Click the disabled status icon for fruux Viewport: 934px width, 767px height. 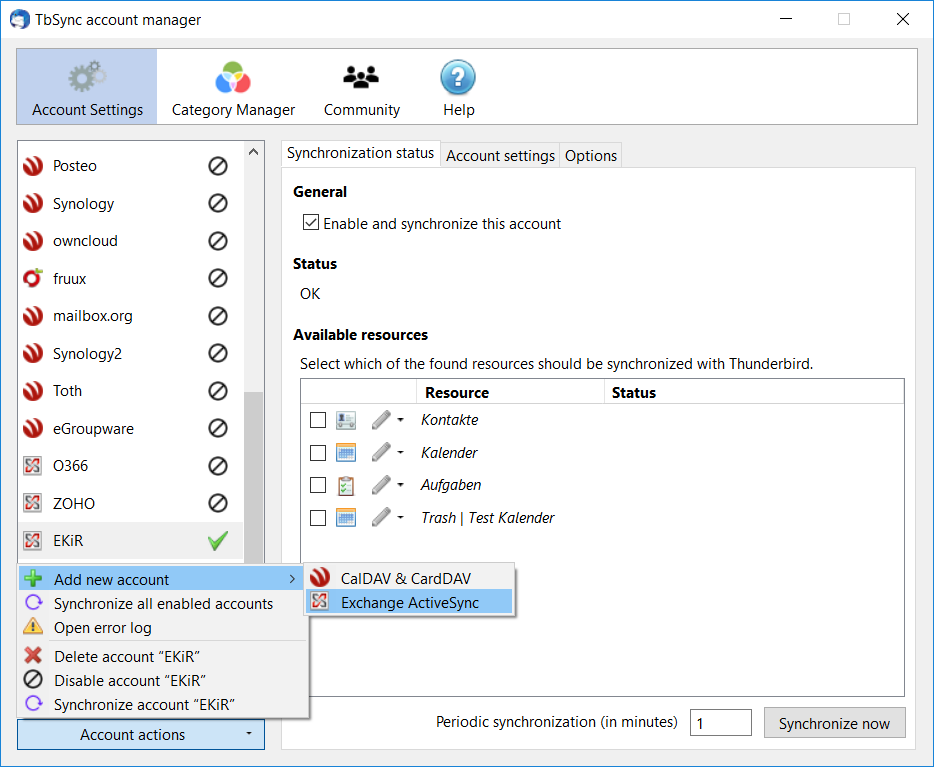[218, 278]
